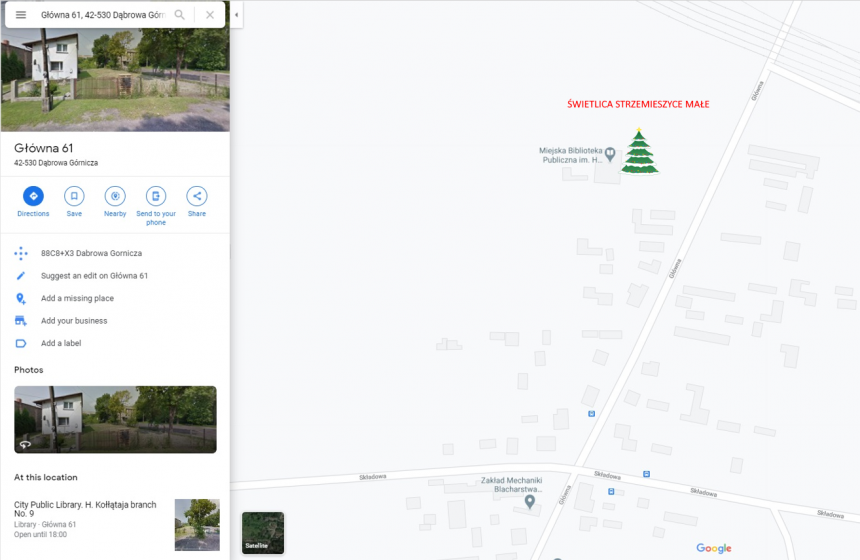The height and width of the screenshot is (560, 860).
Task: Open City Public Library listing
Action: click(x=85, y=510)
